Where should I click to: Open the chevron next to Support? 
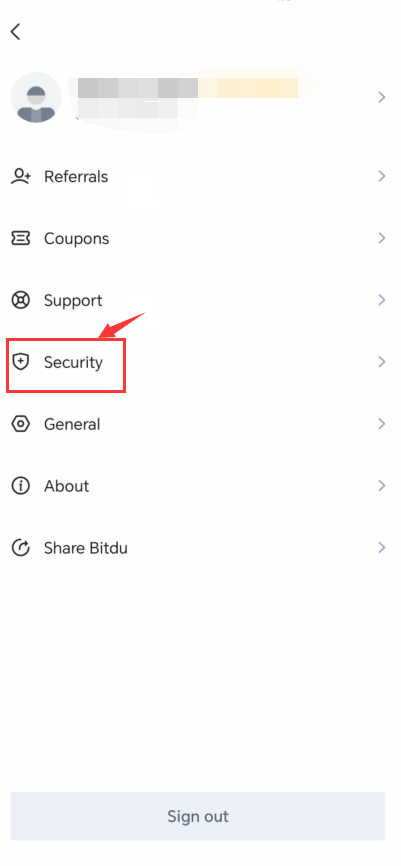(x=381, y=300)
